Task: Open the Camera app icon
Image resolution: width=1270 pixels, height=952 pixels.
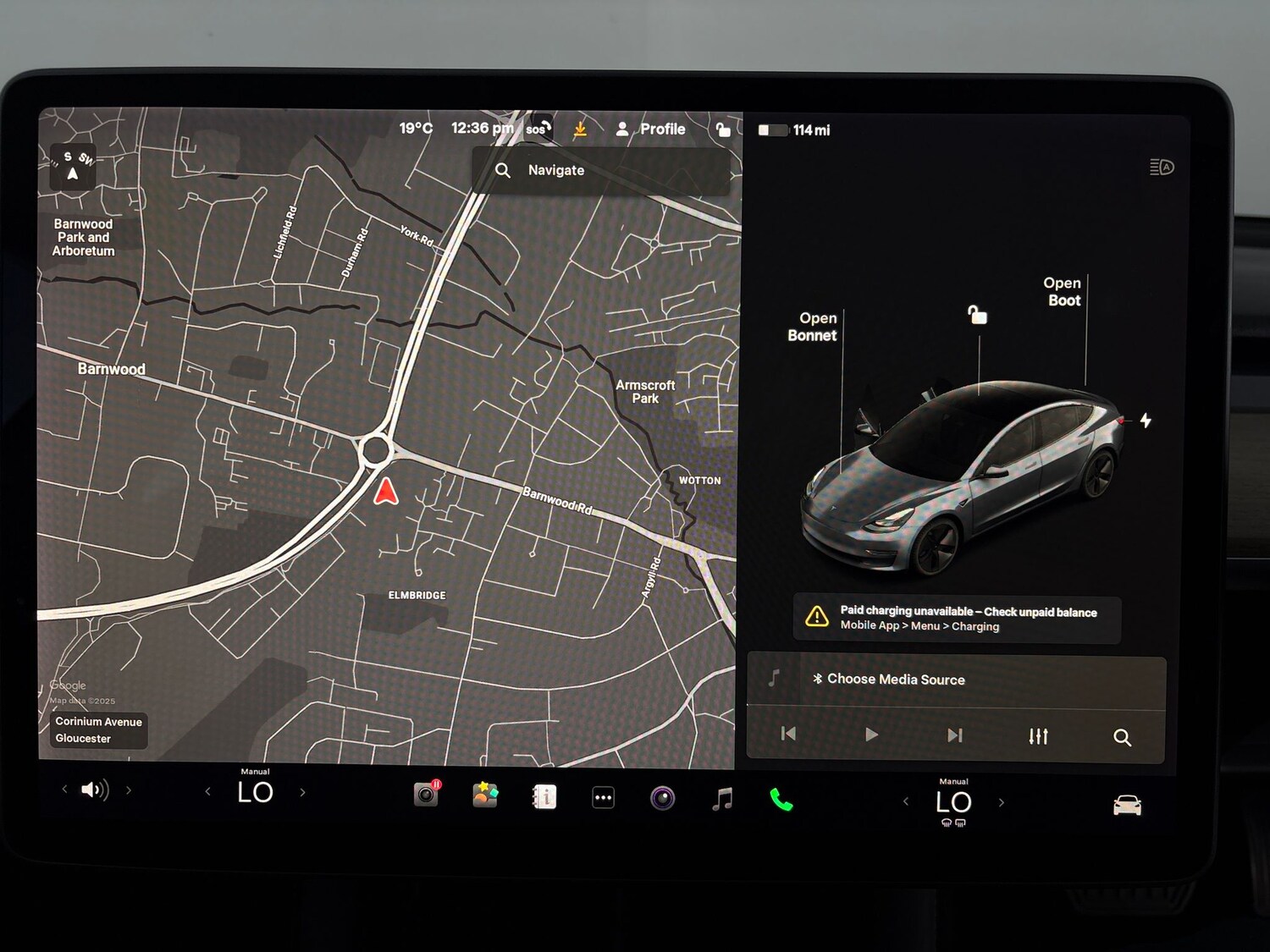Action: click(662, 798)
